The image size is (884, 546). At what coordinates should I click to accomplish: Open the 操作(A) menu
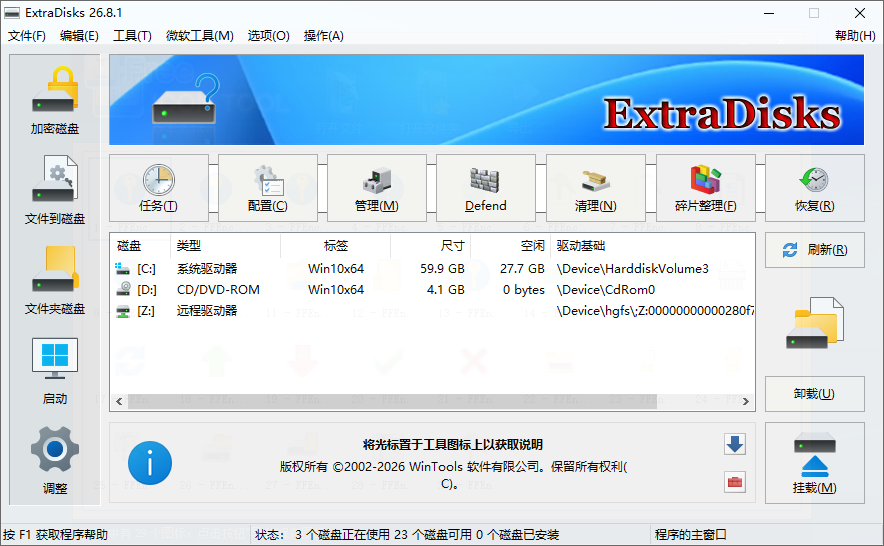(324, 36)
